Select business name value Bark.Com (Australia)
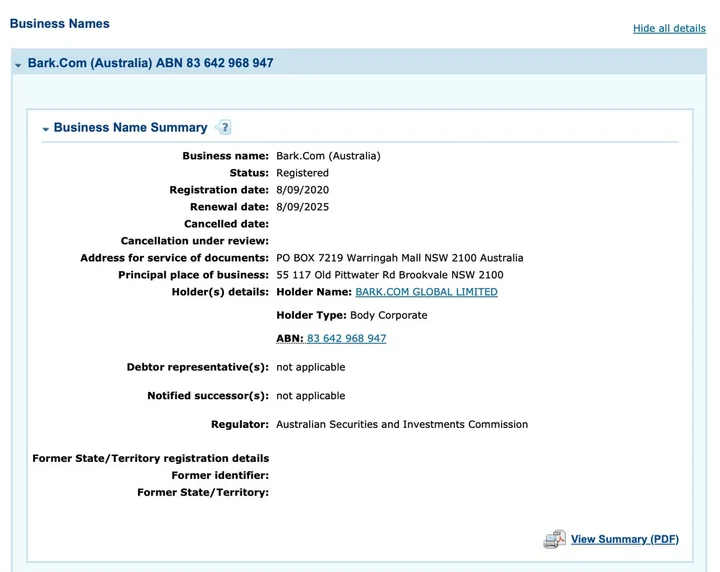The height and width of the screenshot is (572, 720). point(328,156)
